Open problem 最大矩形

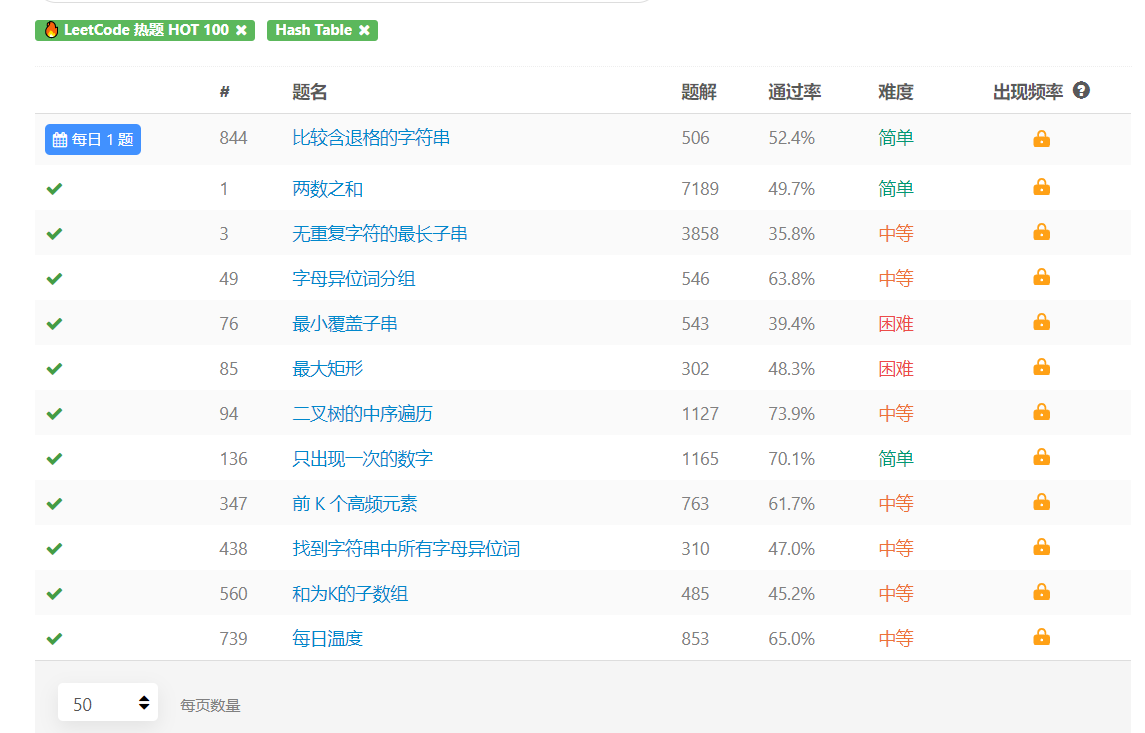(x=327, y=369)
